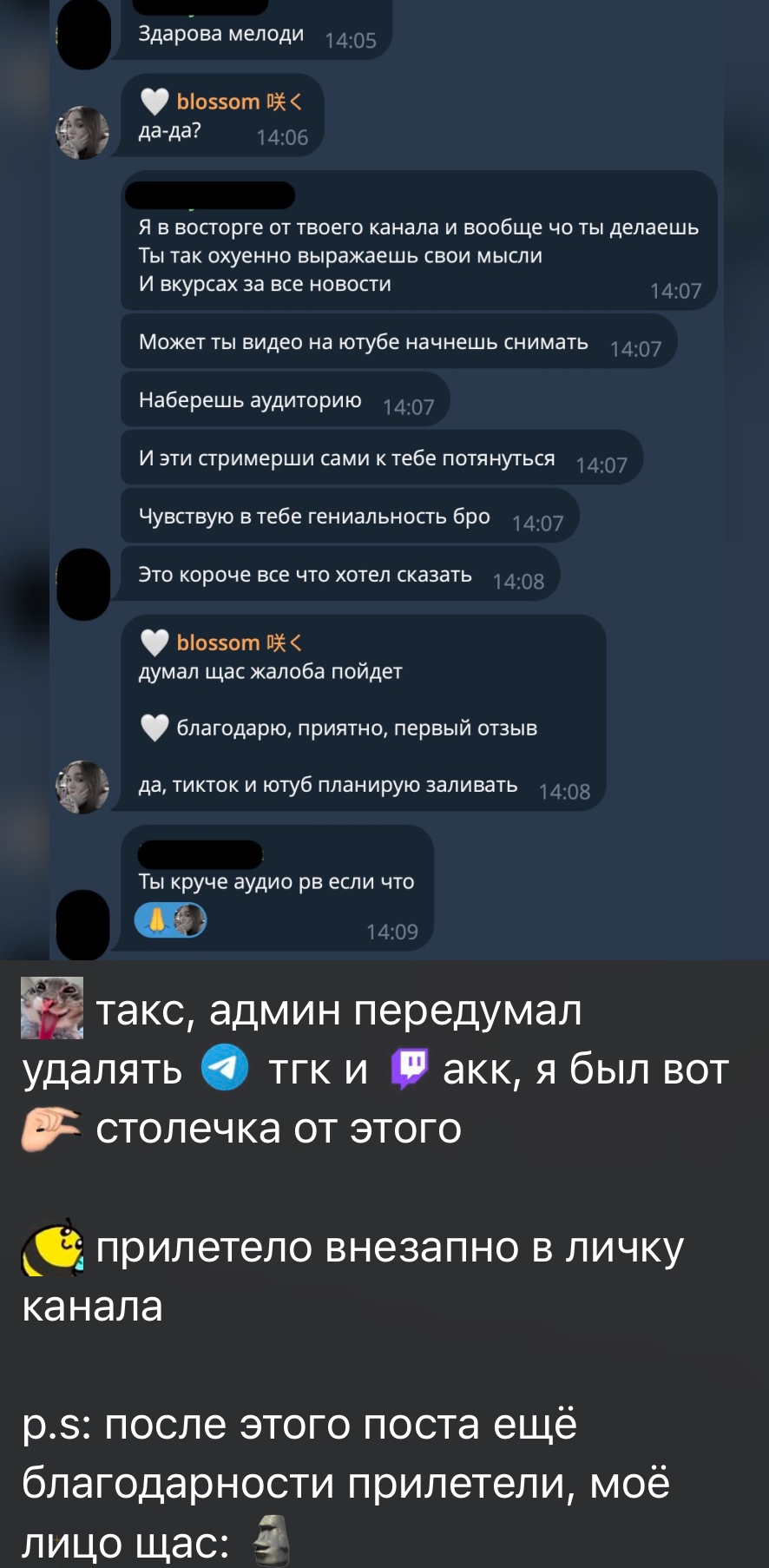Click blossom name above 'думал щас жалоба'
The width and height of the screenshot is (769, 1568).
tap(240, 642)
